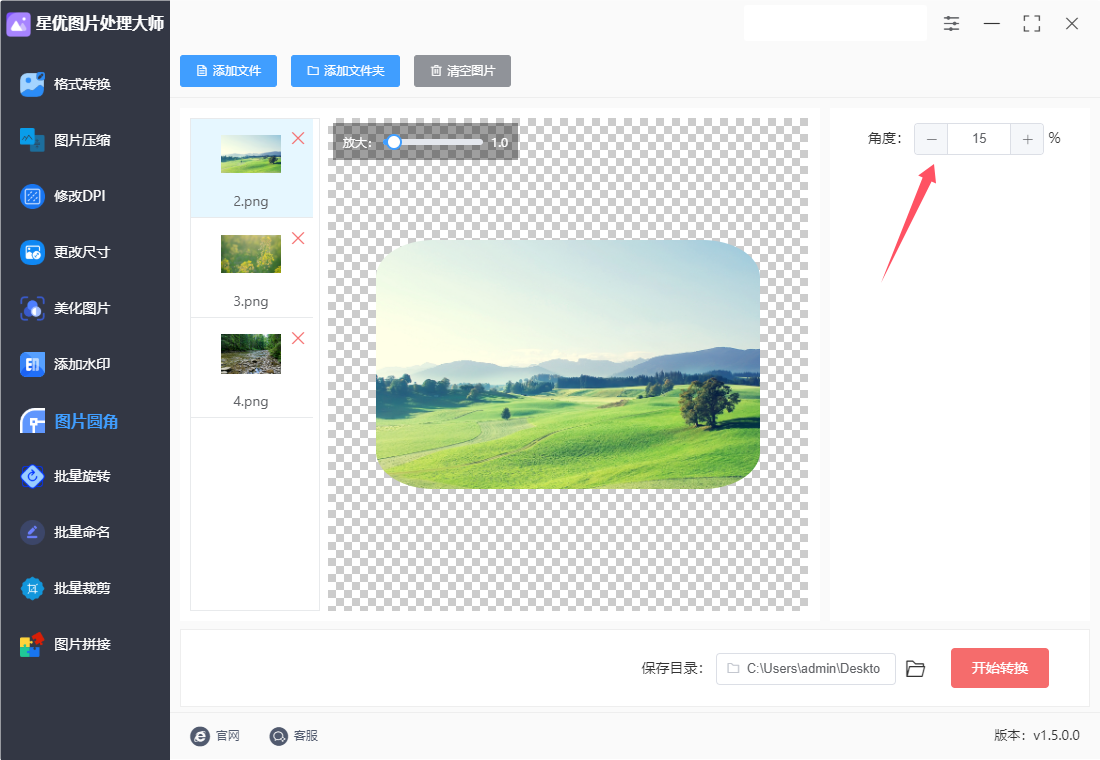Screen dimensions: 1100x760
Task: Click the 开始转换 start conversion button
Action: coord(1000,668)
